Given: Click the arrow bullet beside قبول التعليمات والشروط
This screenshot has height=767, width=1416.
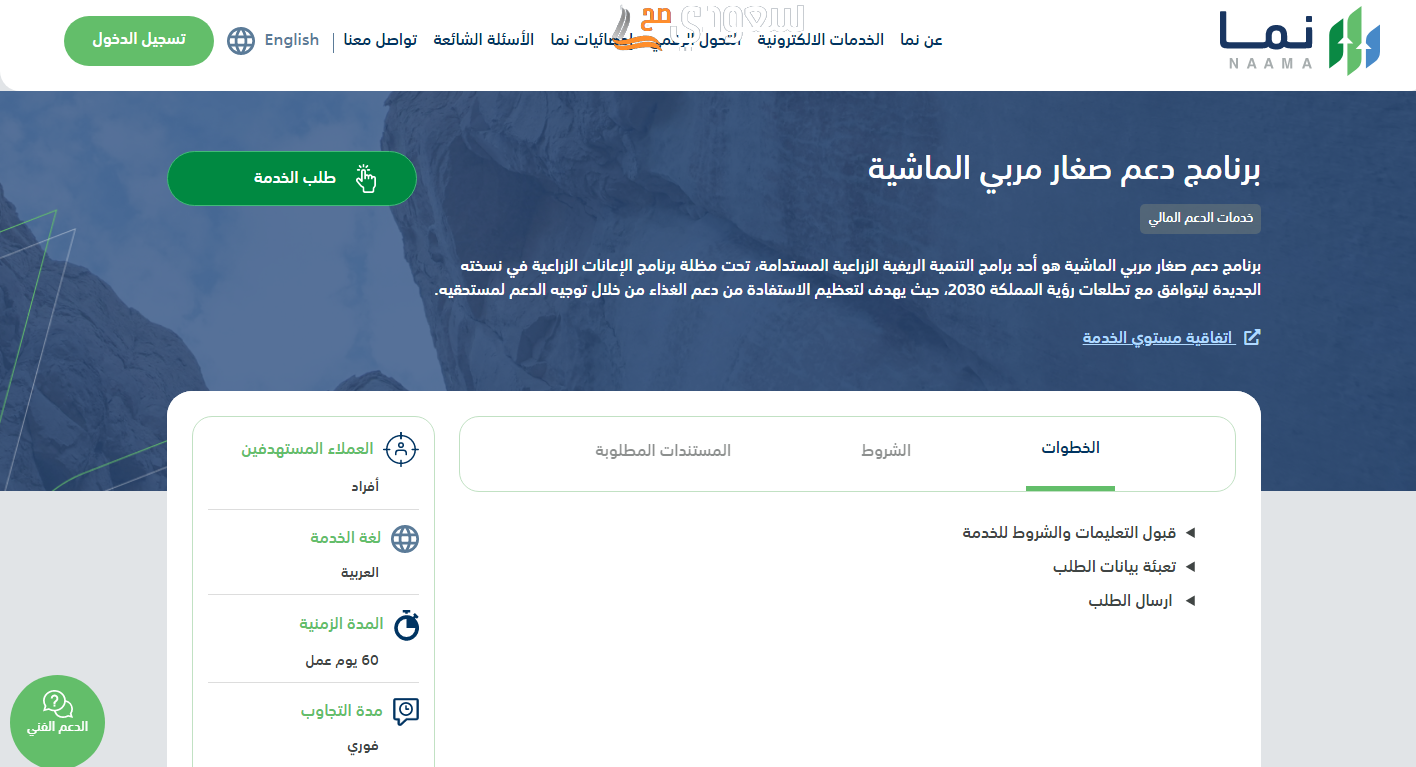Looking at the screenshot, I should coord(1190,533).
